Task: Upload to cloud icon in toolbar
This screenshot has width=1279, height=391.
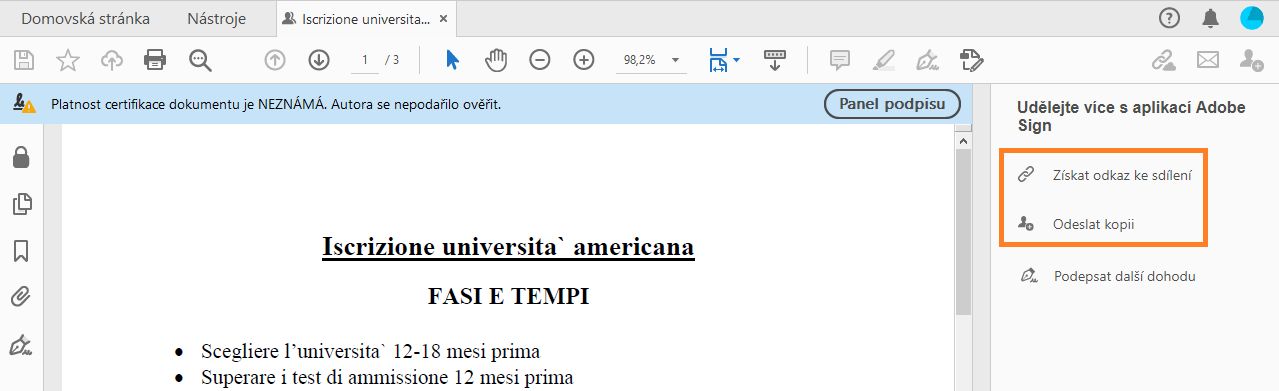Action: (112, 60)
